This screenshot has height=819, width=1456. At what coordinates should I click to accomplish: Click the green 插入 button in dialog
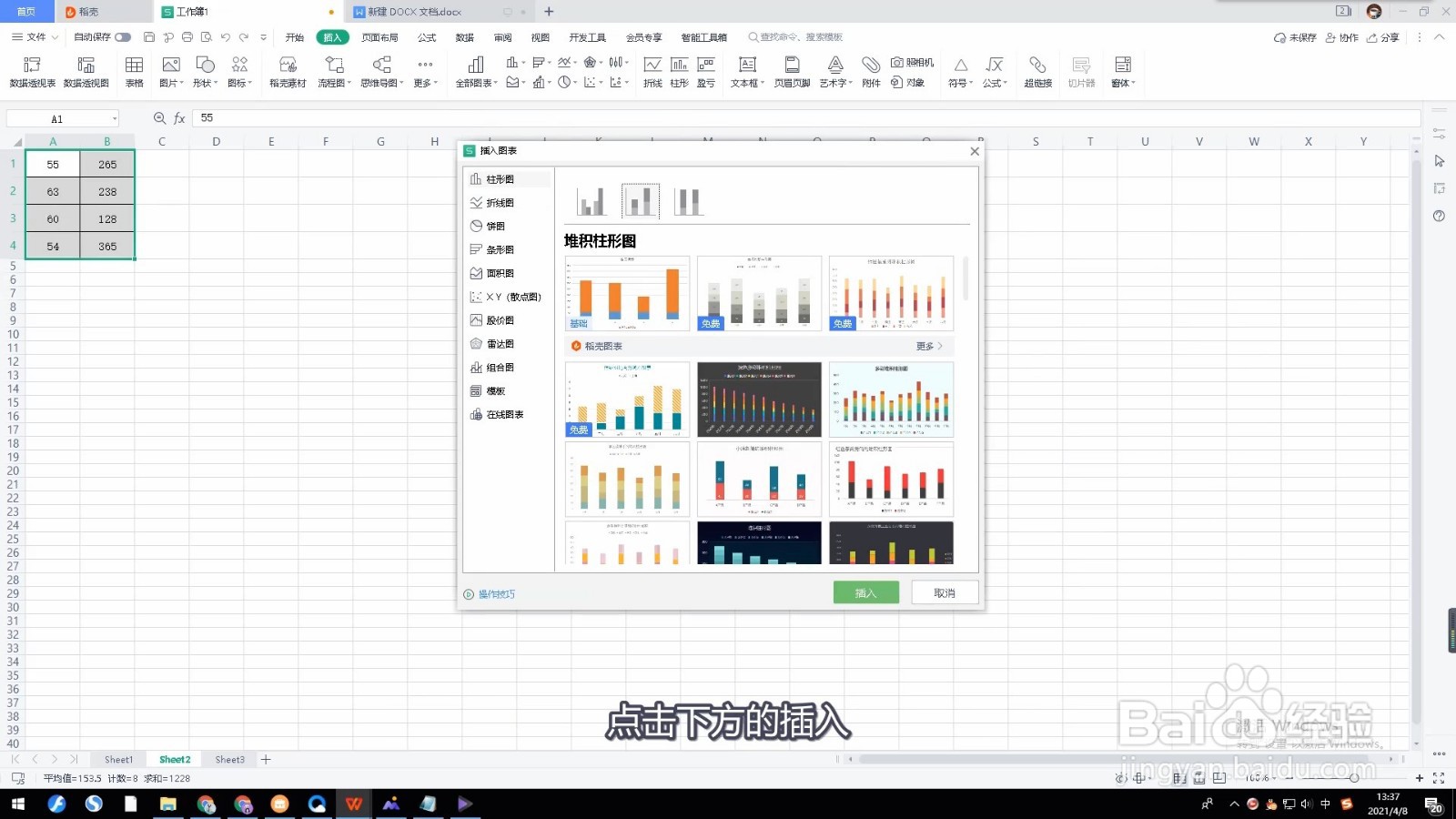865,592
